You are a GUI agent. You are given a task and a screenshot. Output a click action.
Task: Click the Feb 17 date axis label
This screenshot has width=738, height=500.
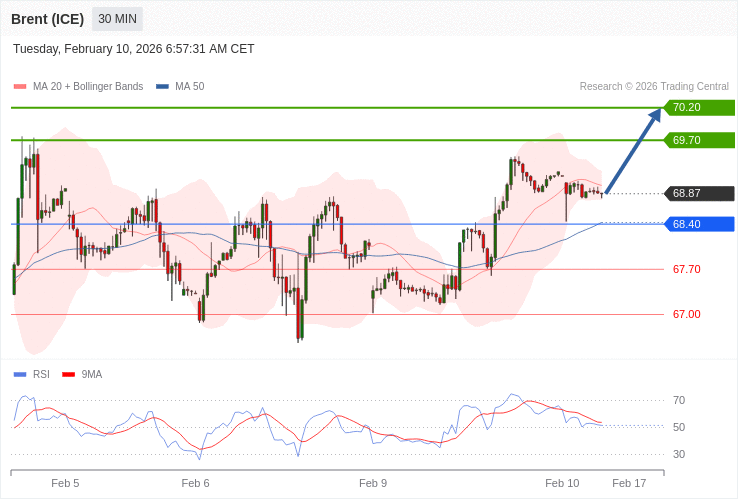coord(629,483)
